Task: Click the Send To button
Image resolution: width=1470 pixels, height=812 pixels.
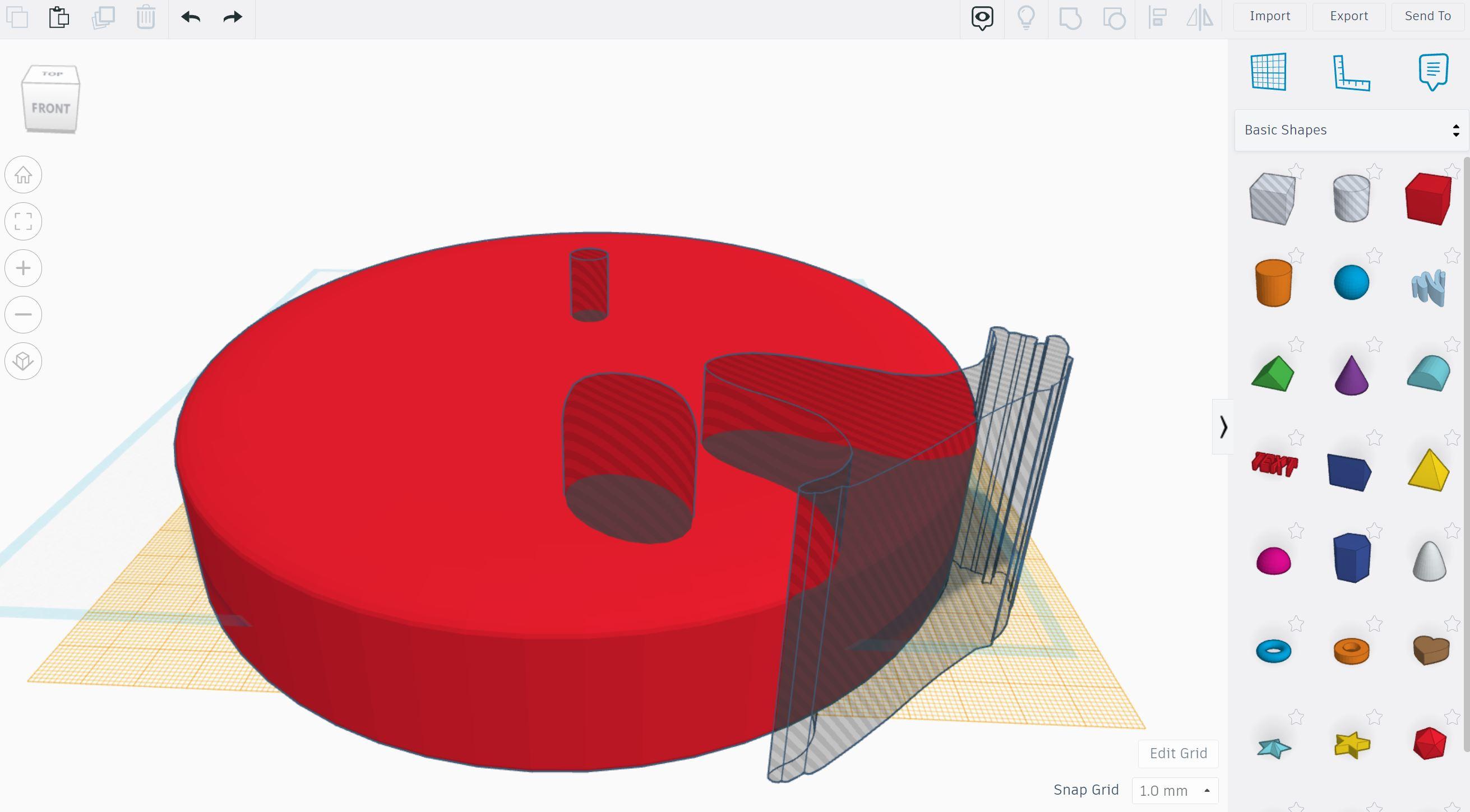Action: click(1428, 16)
